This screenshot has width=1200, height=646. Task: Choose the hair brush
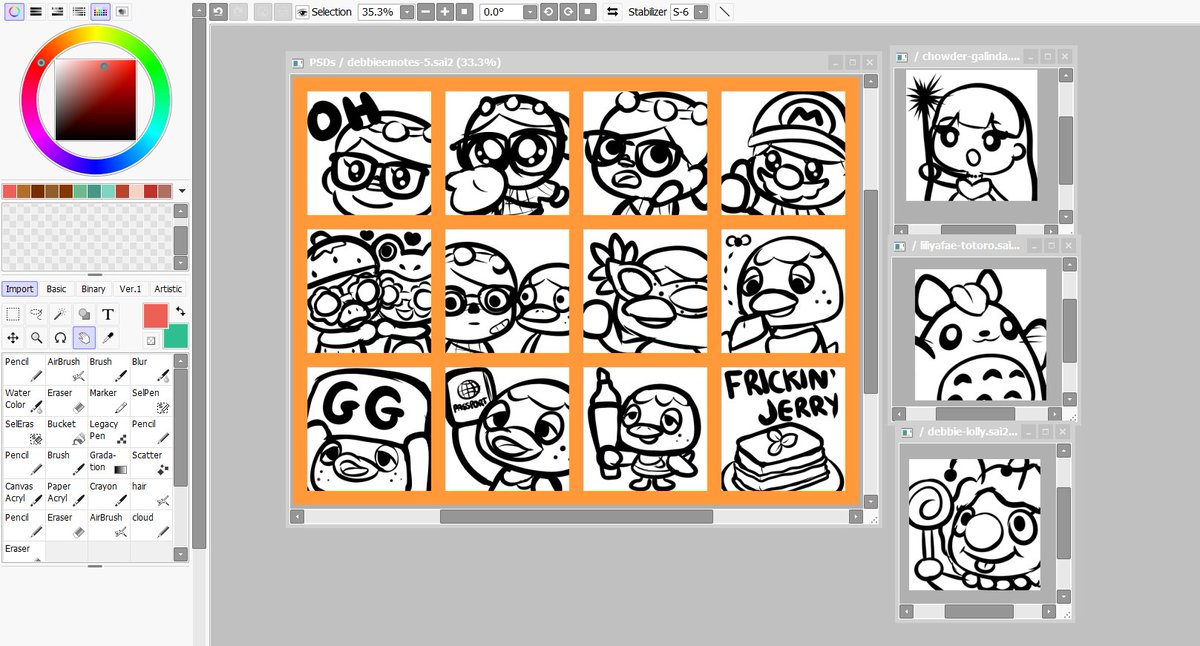(151, 493)
